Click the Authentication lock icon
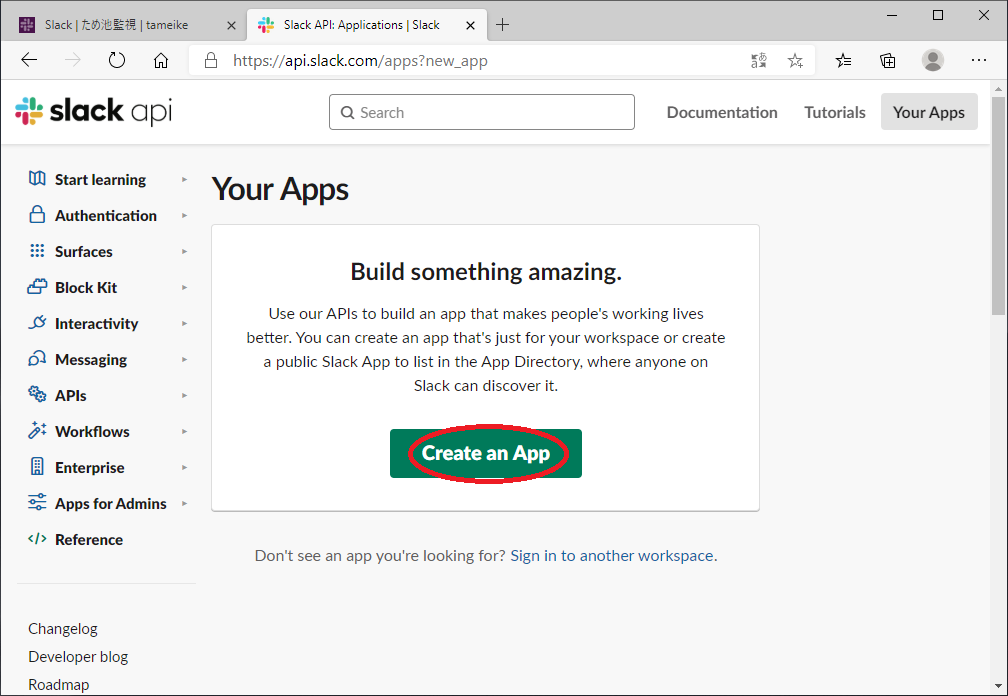This screenshot has height=696, width=1008. coord(37,215)
